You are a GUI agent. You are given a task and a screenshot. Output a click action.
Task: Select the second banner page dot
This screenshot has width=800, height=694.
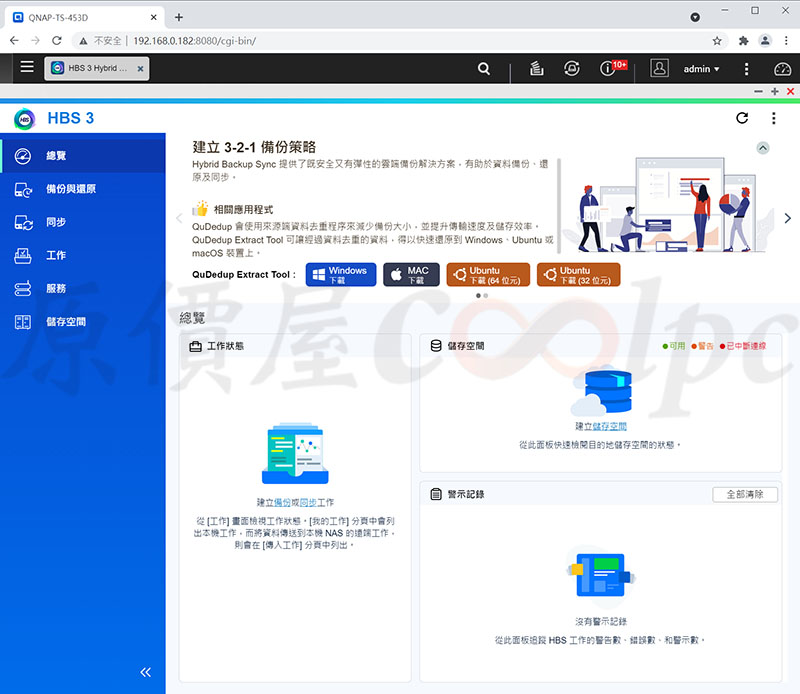coord(486,295)
